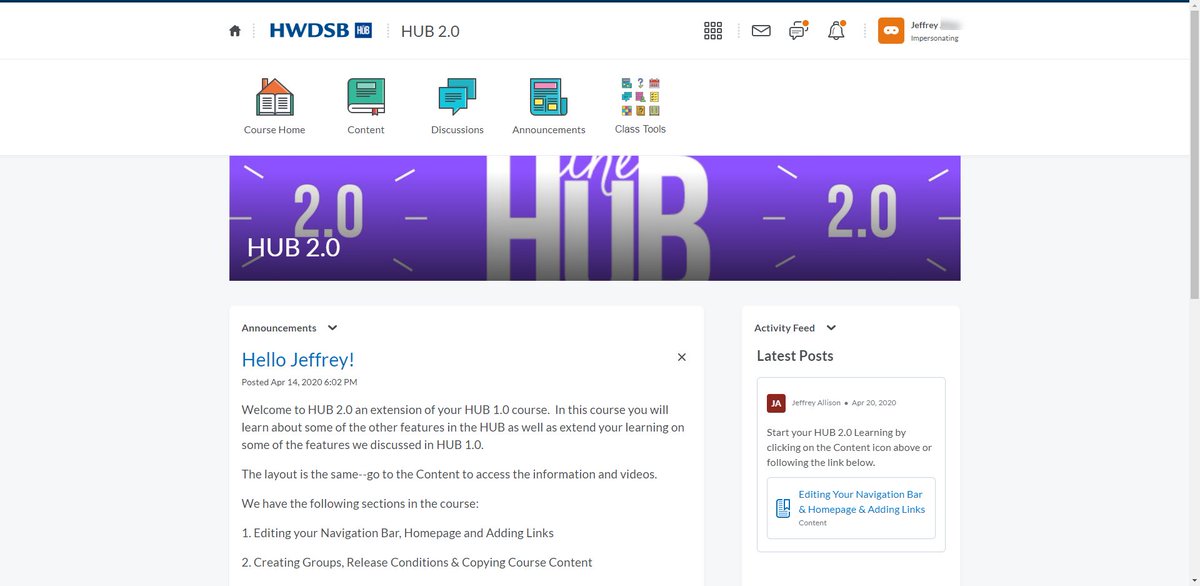The width and height of the screenshot is (1200, 586).
Task: Dismiss the Hello Jeffrey announcement
Action: (x=682, y=357)
